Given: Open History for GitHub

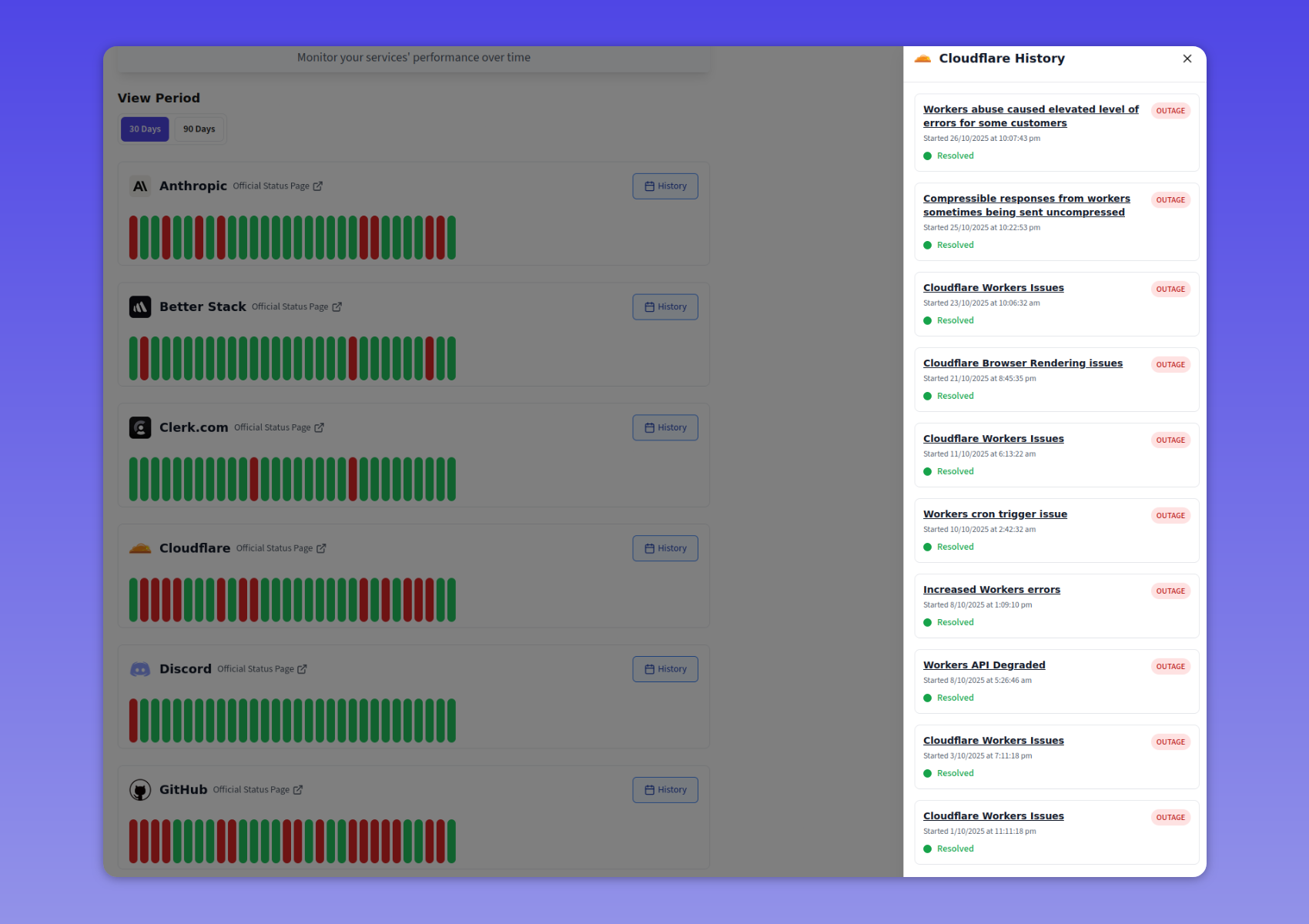Looking at the screenshot, I should tap(665, 790).
